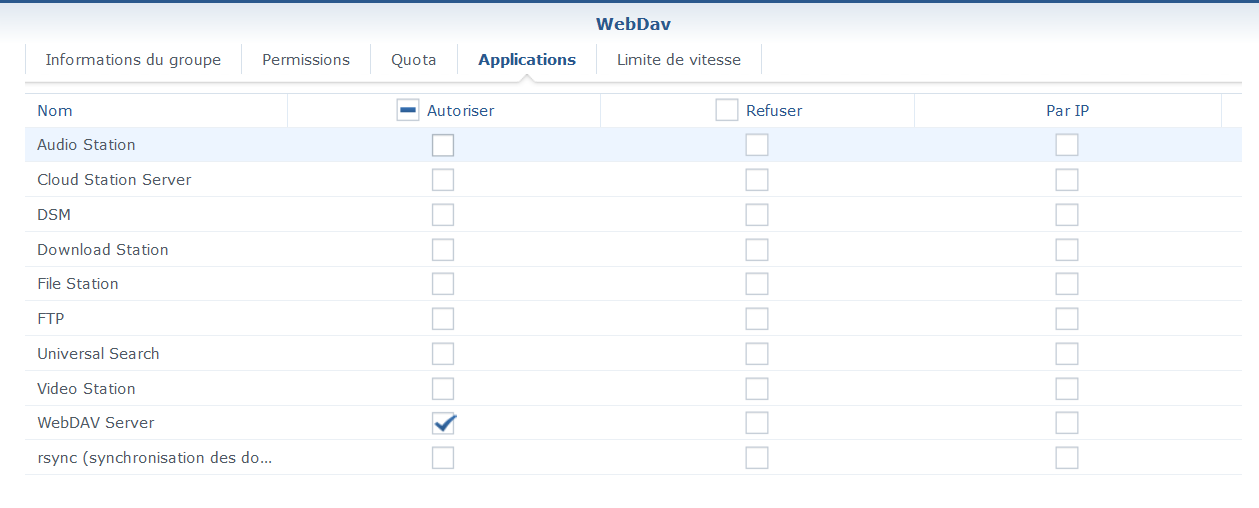The width and height of the screenshot is (1259, 508).
Task: Enable Autoriser for File Station
Action: tap(443, 284)
